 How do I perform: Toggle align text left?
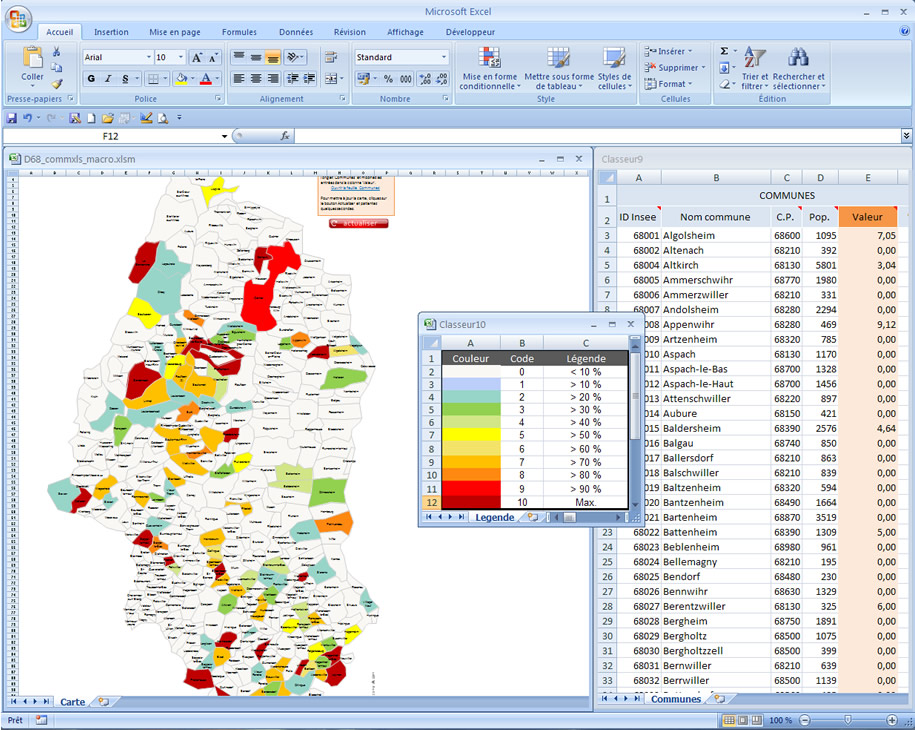(239, 78)
